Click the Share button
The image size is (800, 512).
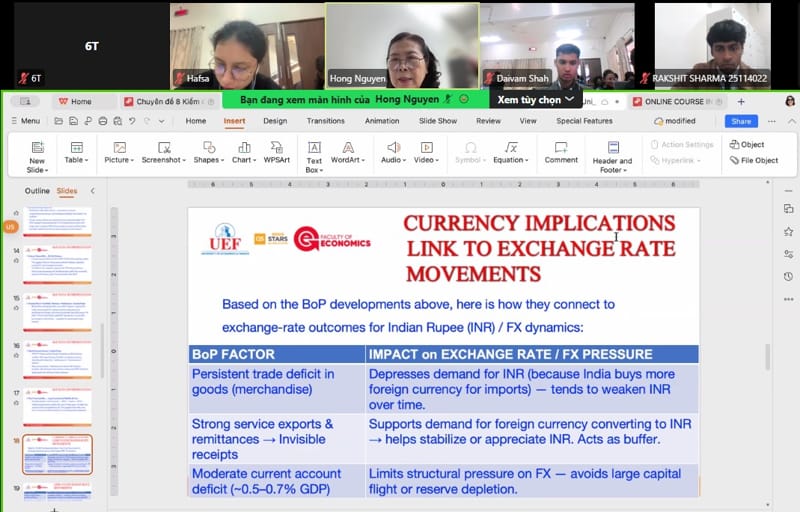(741, 121)
